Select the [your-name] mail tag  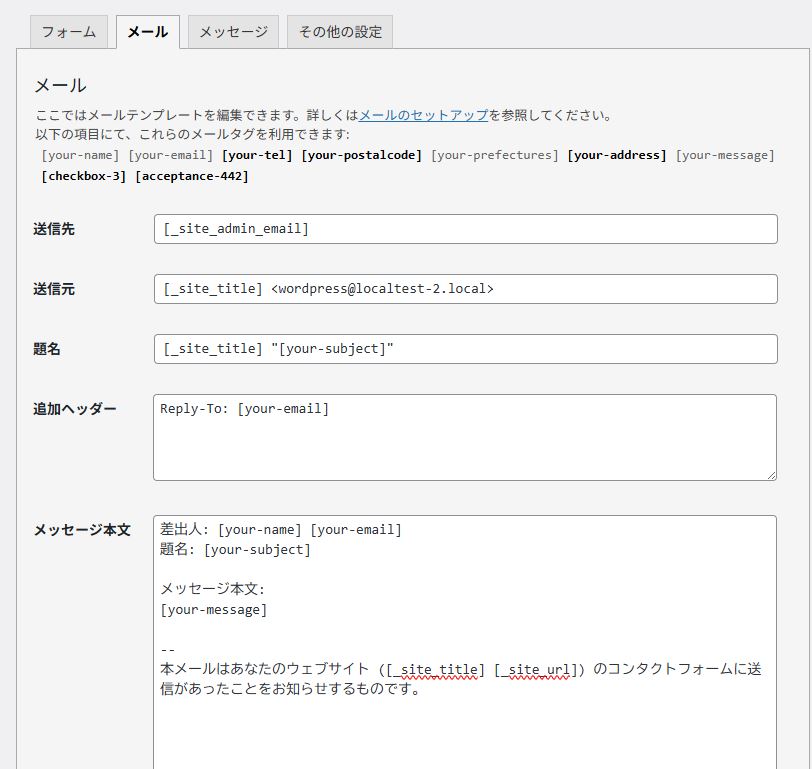click(81, 155)
